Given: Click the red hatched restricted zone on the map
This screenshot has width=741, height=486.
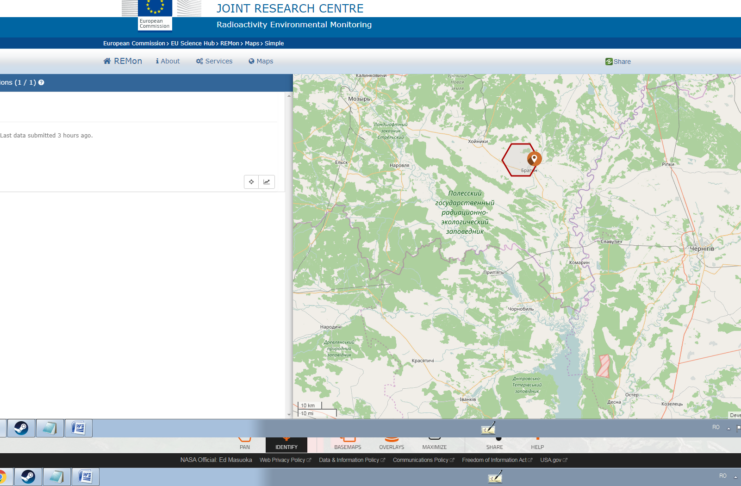Looking at the screenshot, I should [x=603, y=366].
